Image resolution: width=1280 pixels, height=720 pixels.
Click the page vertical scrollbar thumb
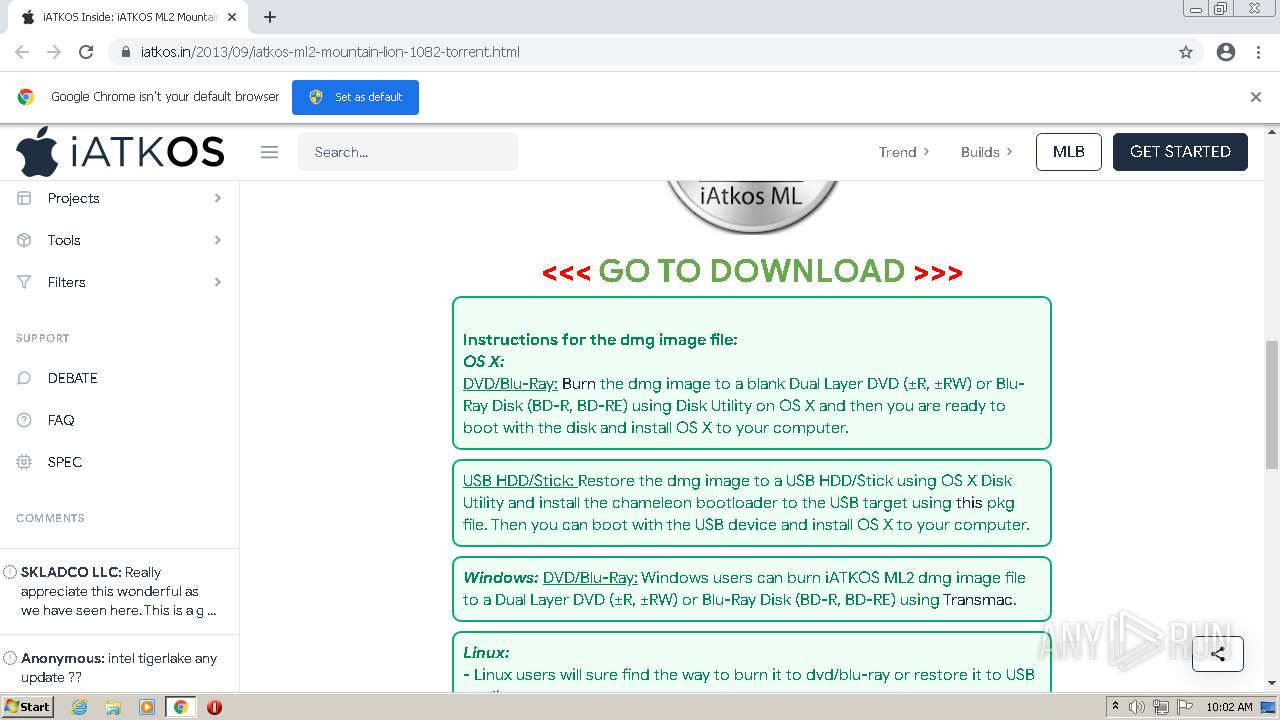1272,404
